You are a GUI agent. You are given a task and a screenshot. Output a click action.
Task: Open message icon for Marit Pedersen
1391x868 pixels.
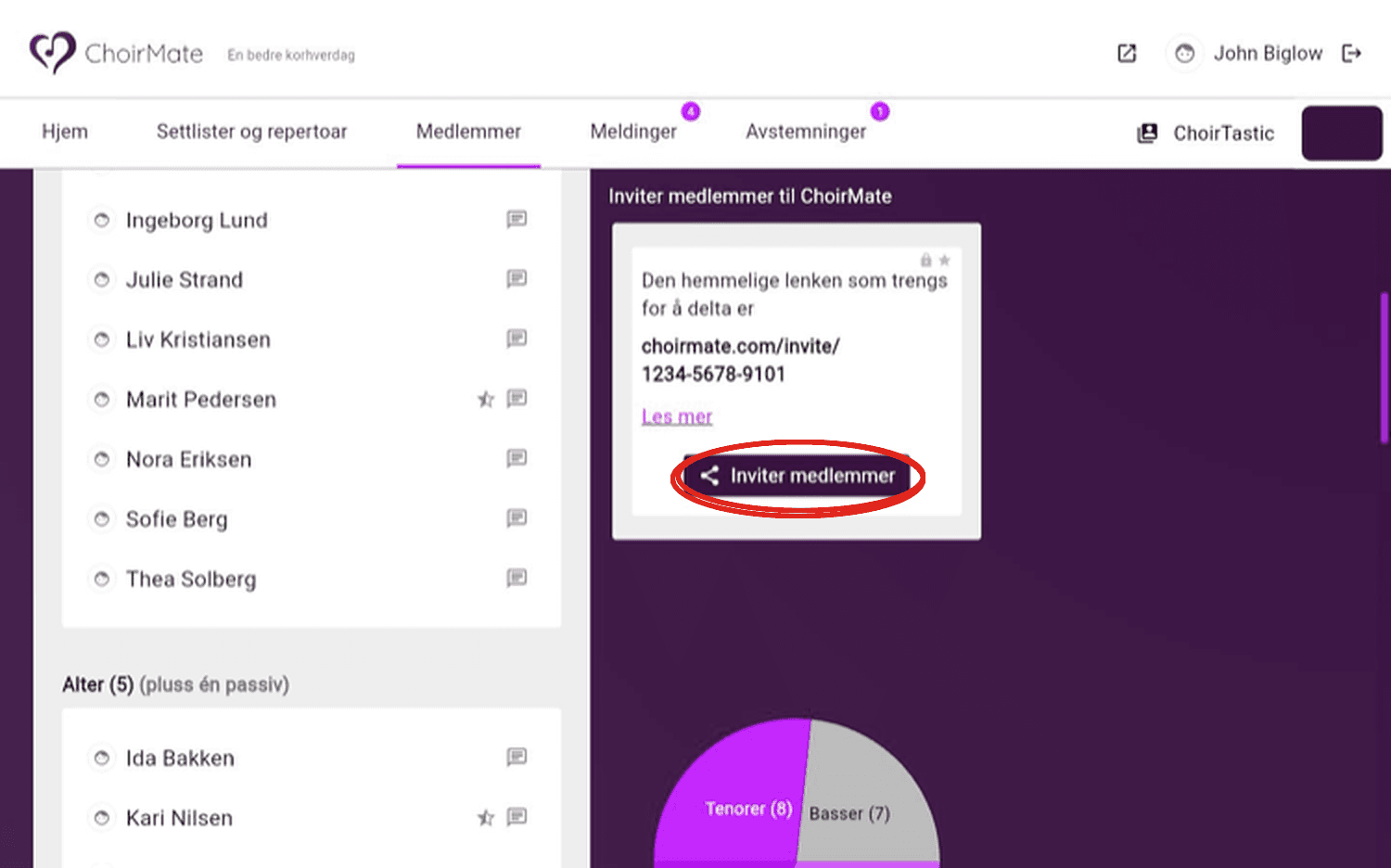(517, 399)
